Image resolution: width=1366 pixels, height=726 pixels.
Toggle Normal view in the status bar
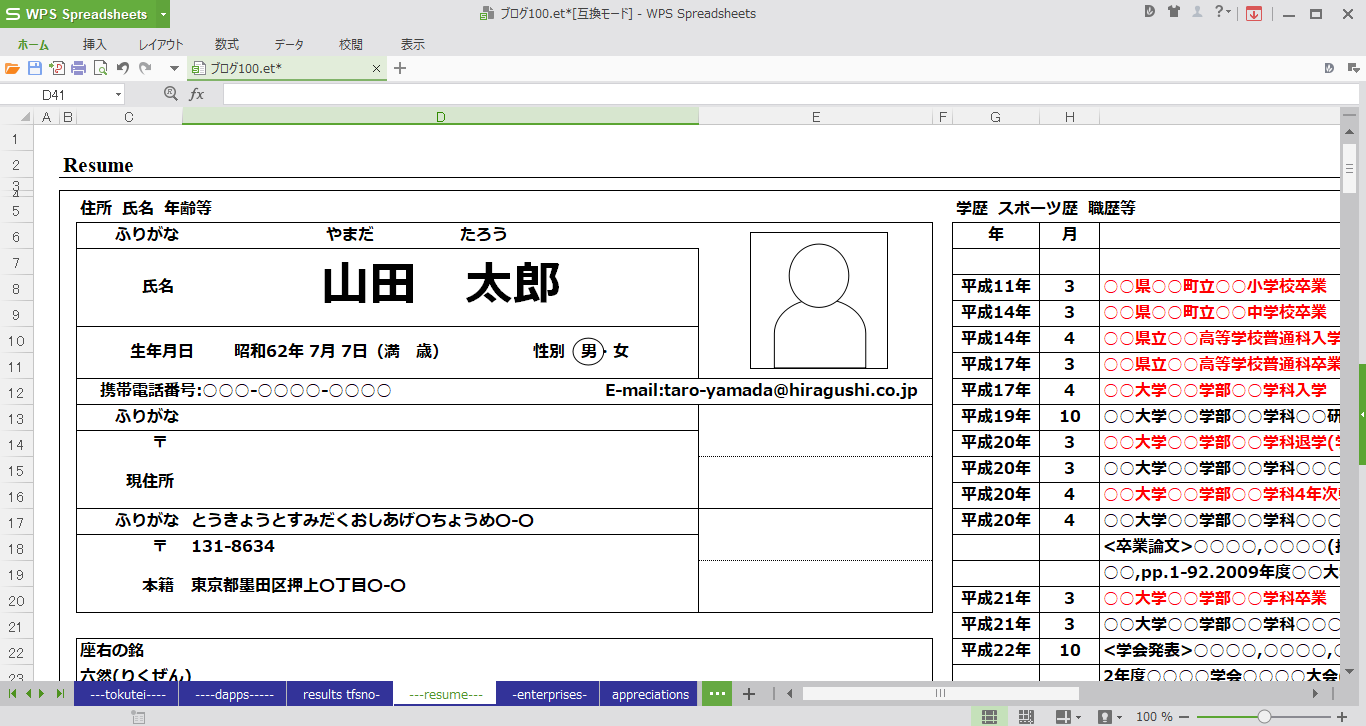[x=990, y=716]
